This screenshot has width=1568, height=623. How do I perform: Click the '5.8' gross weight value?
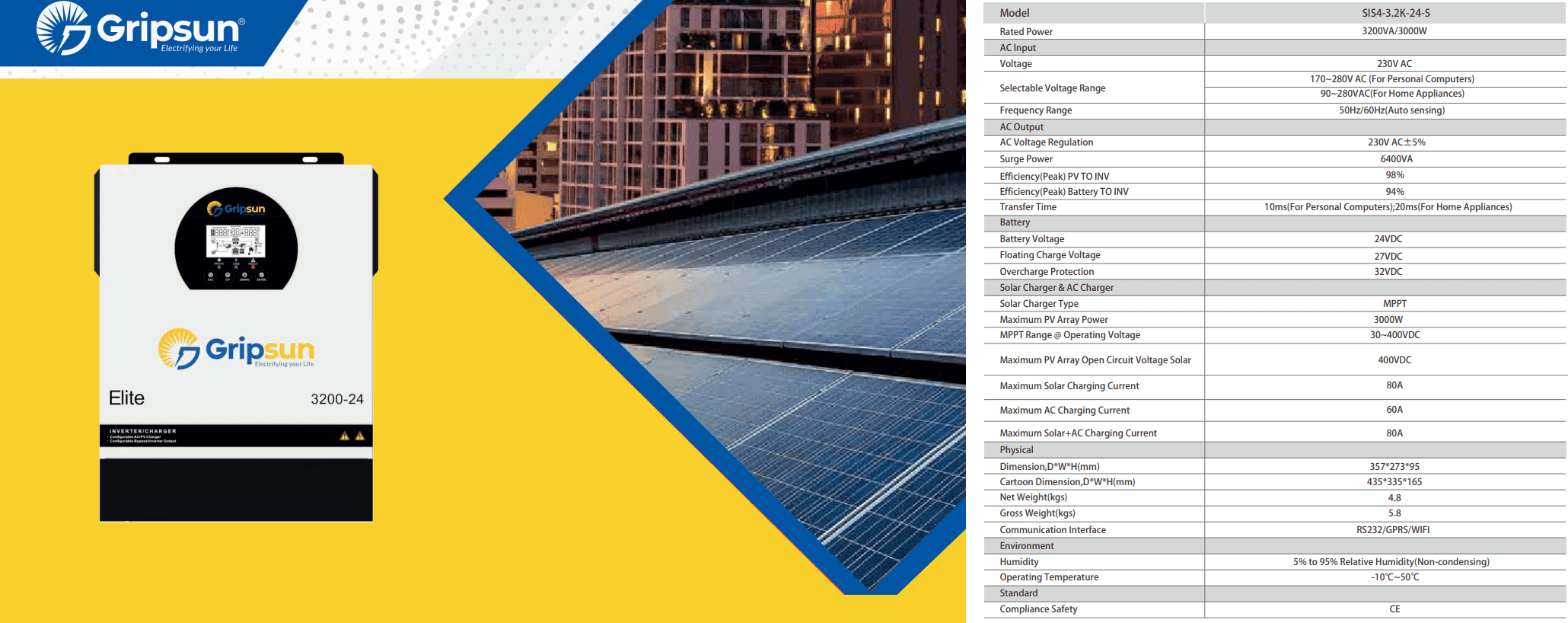[1394, 513]
